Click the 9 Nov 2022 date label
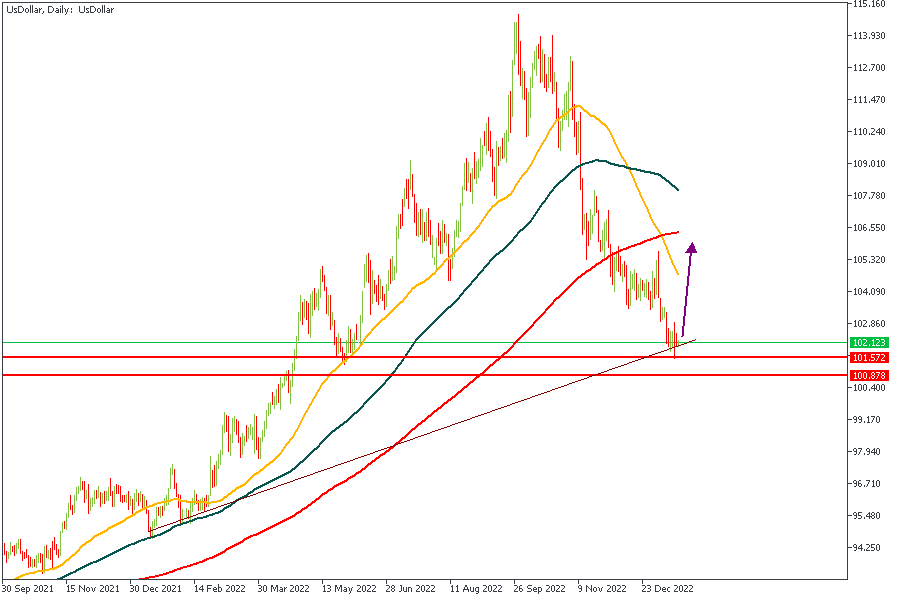900x600 pixels. (604, 589)
